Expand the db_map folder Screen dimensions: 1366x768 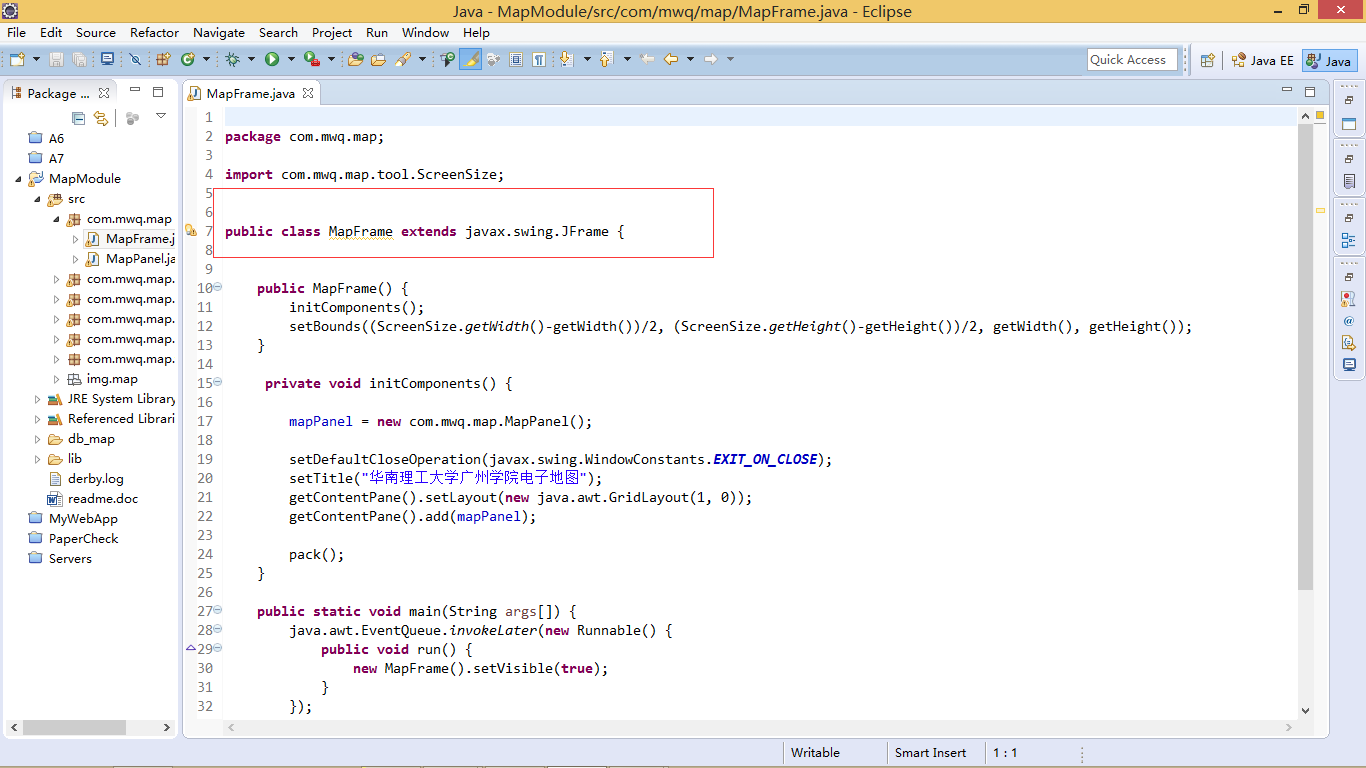(x=38, y=439)
